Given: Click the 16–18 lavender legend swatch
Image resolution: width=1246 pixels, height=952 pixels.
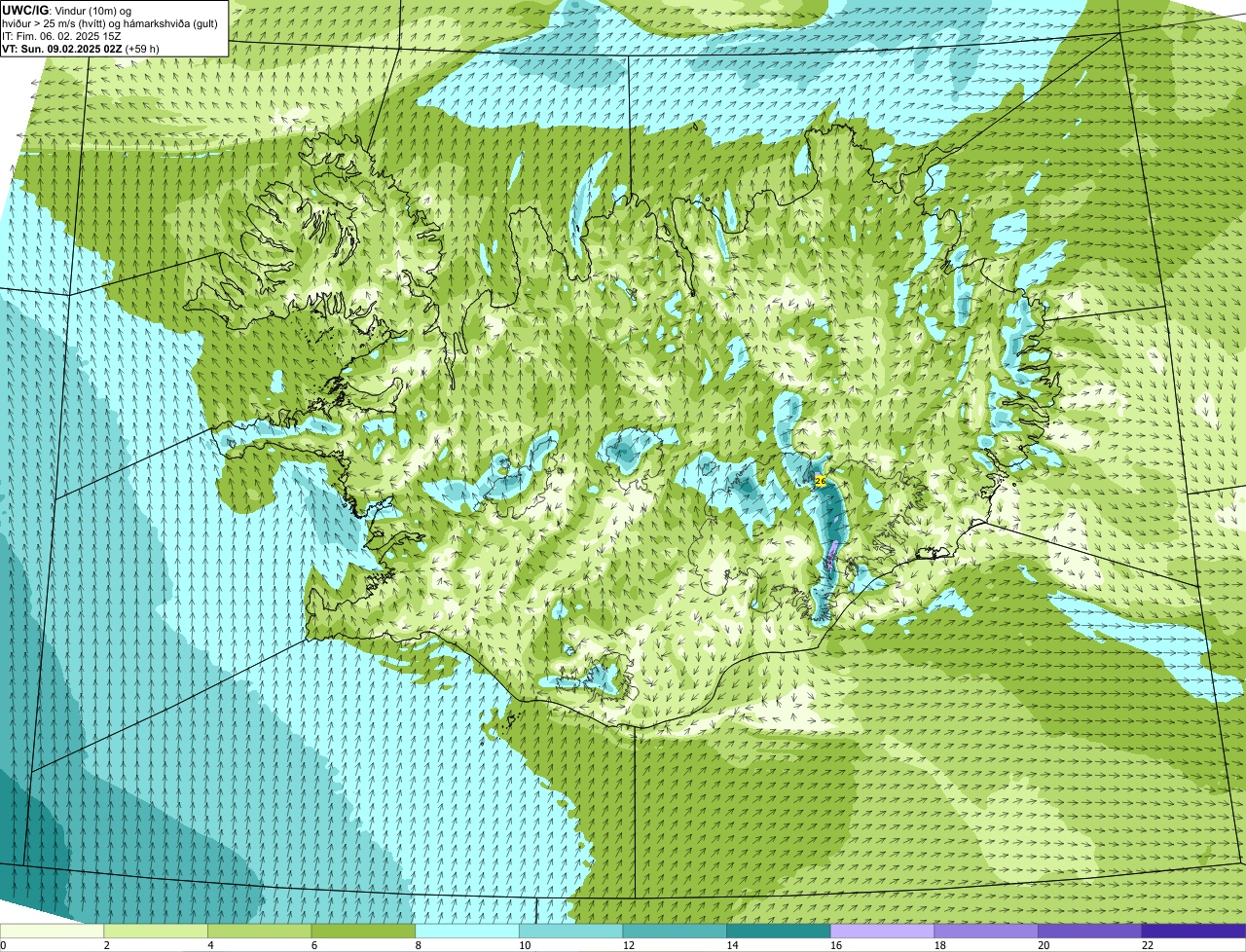Looking at the screenshot, I should click(x=882, y=931).
